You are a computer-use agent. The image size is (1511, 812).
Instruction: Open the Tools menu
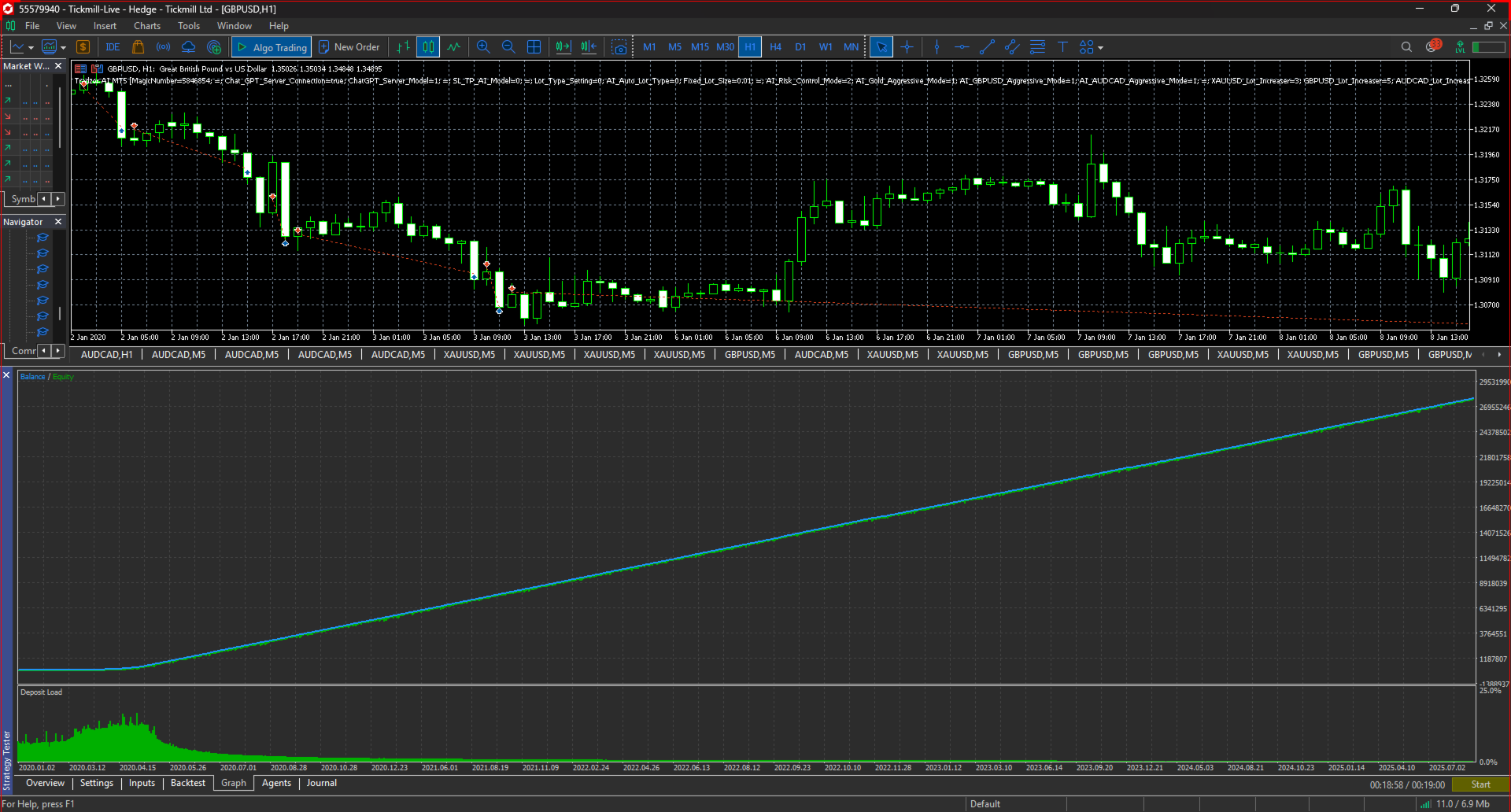click(x=189, y=26)
